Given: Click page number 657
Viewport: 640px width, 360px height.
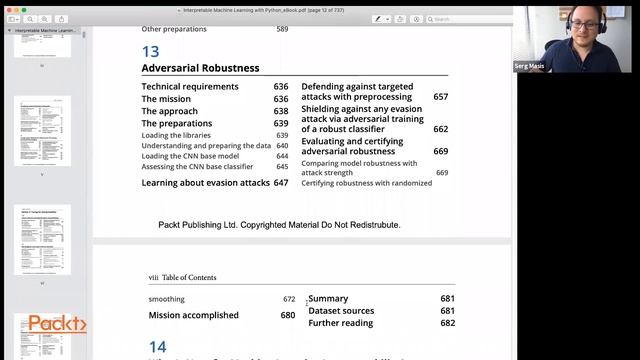Looking at the screenshot, I should pyautogui.click(x=441, y=97).
